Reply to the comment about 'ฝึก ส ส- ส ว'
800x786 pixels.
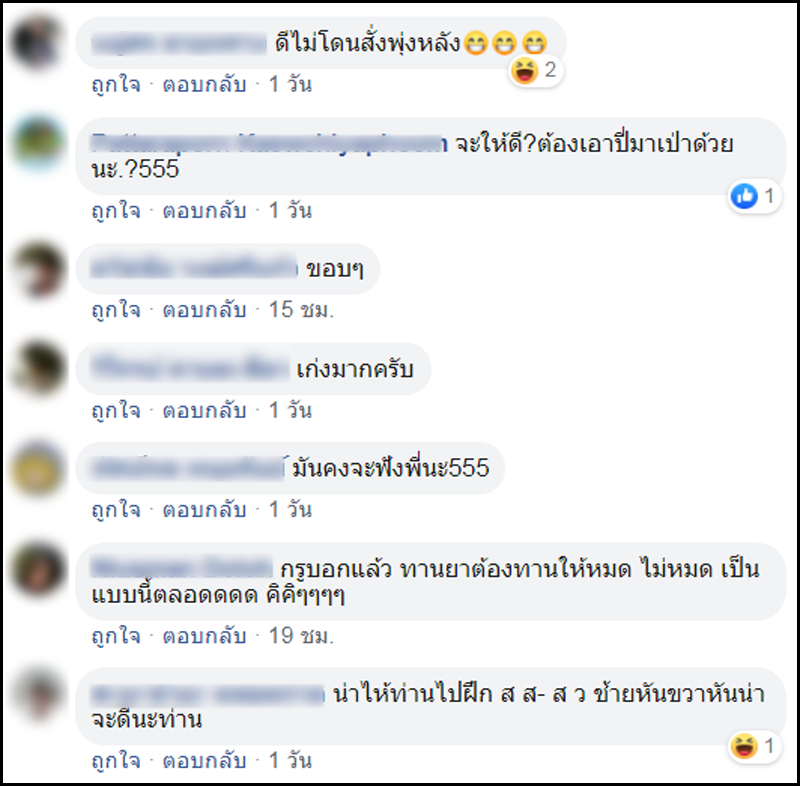click(204, 760)
